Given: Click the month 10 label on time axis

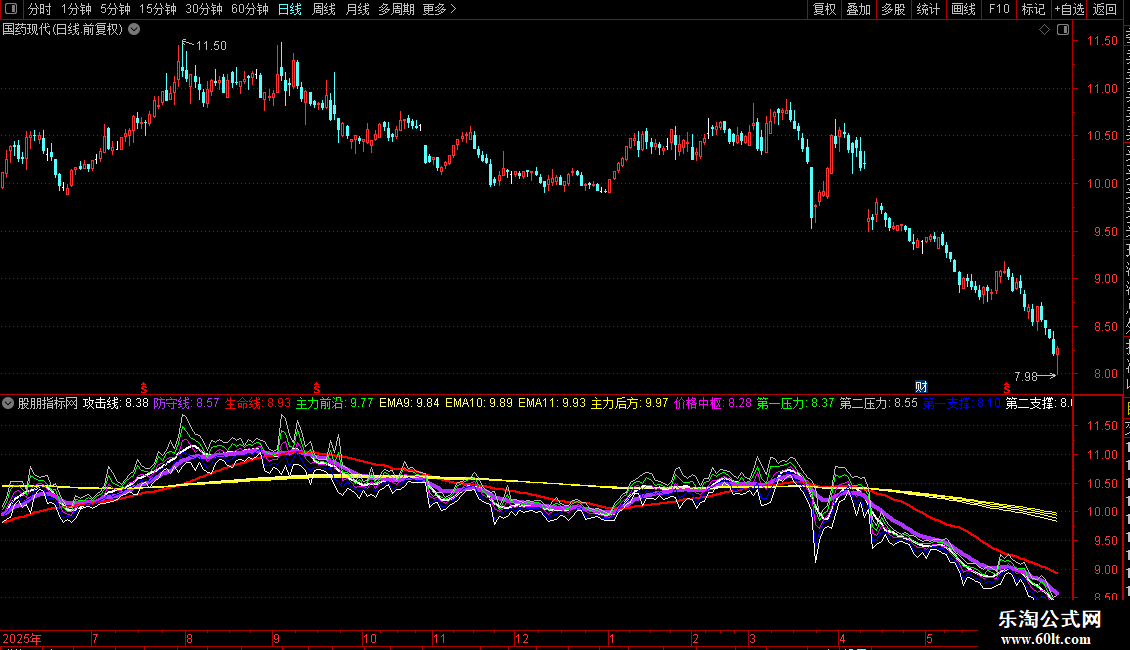Looking at the screenshot, I should click(370, 638).
